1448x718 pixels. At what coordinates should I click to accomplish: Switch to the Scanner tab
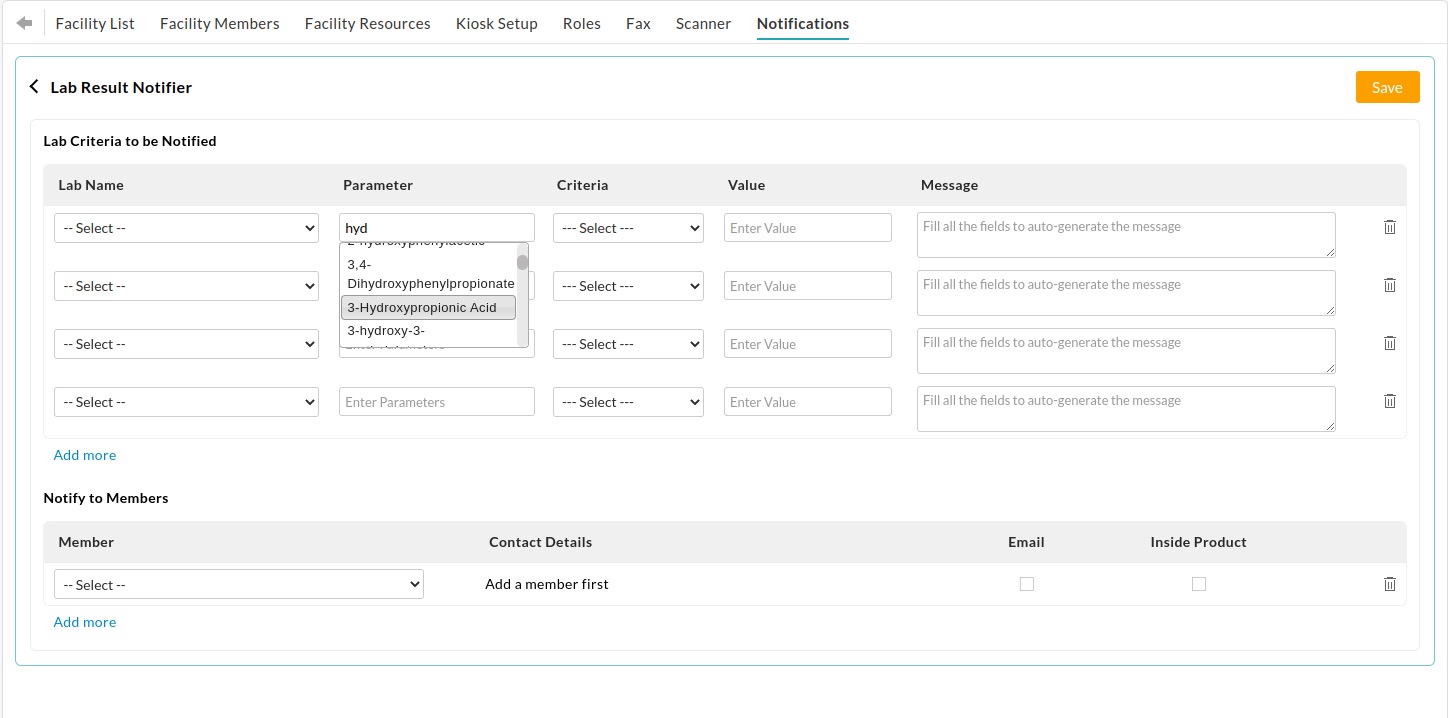pos(703,23)
